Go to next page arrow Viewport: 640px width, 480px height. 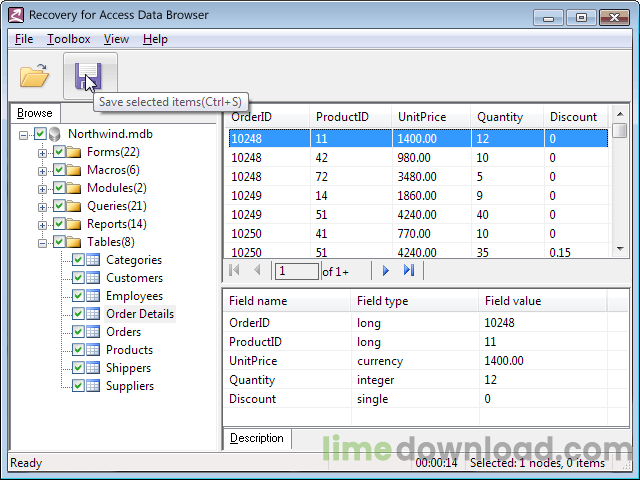click(x=386, y=271)
